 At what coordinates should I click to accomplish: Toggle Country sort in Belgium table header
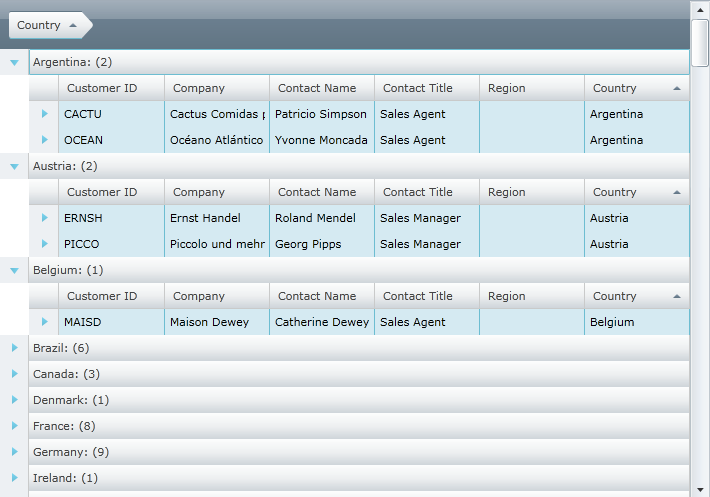[x=637, y=296]
